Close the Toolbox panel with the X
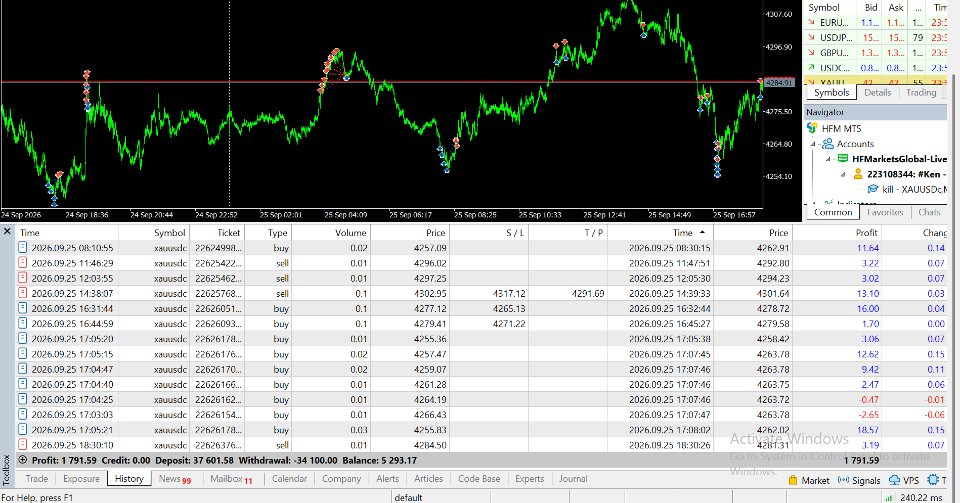Screen dimensions: 960x503 (7, 231)
